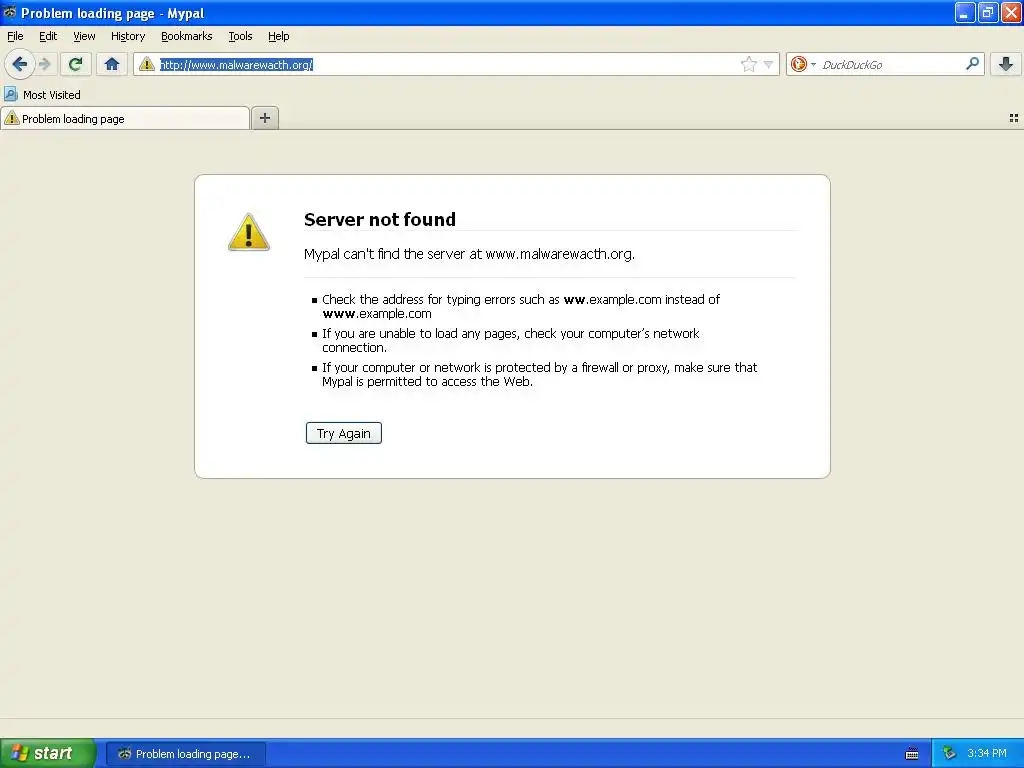Click the Try Again button
Viewport: 1024px width, 768px height.
pyautogui.click(x=344, y=433)
